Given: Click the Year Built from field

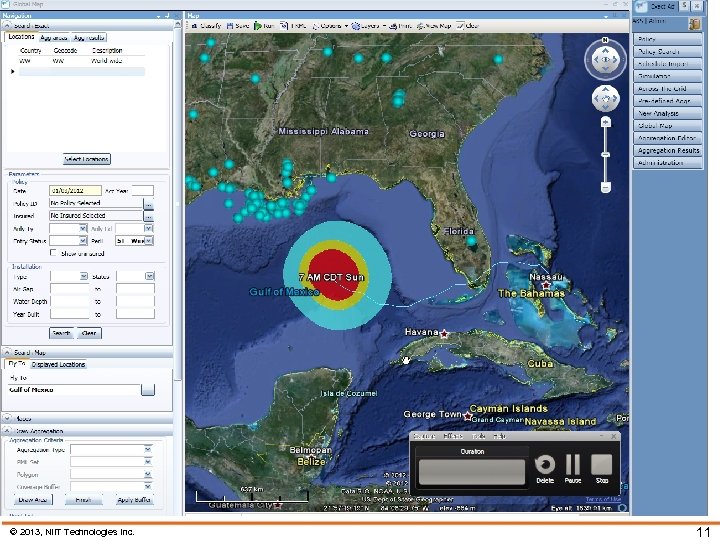Looking at the screenshot, I should click(x=70, y=315).
